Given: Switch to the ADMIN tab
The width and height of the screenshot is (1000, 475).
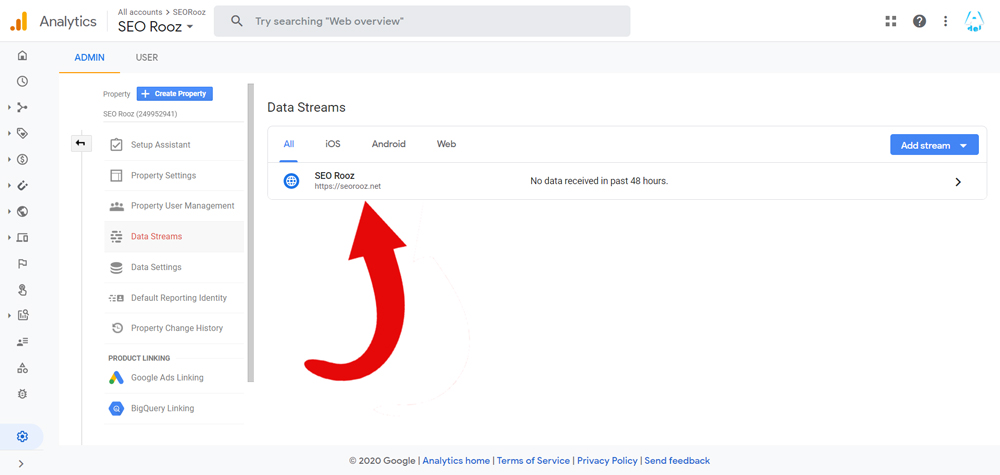Looking at the screenshot, I should [89, 57].
